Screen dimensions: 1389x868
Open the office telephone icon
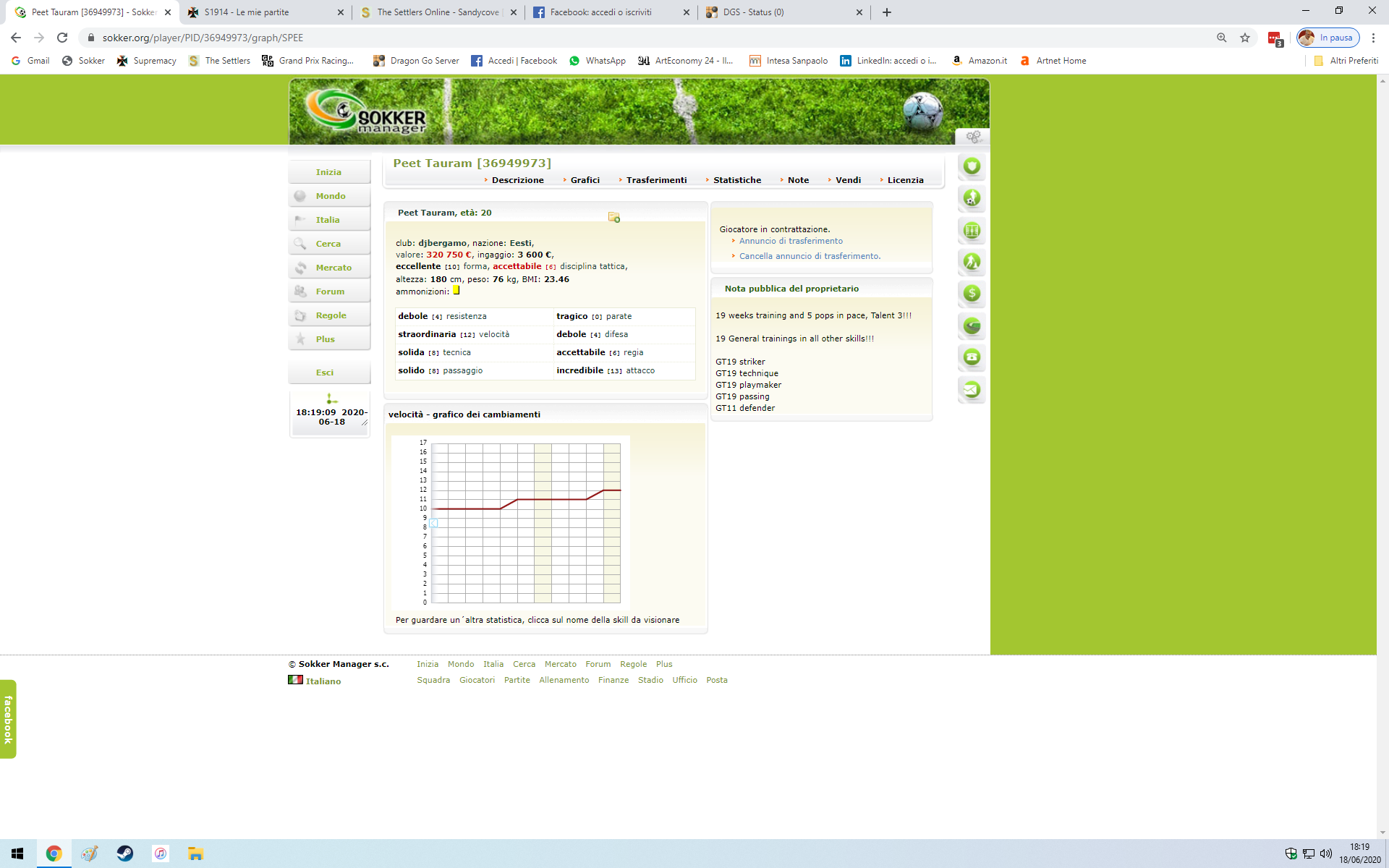pos(972,357)
